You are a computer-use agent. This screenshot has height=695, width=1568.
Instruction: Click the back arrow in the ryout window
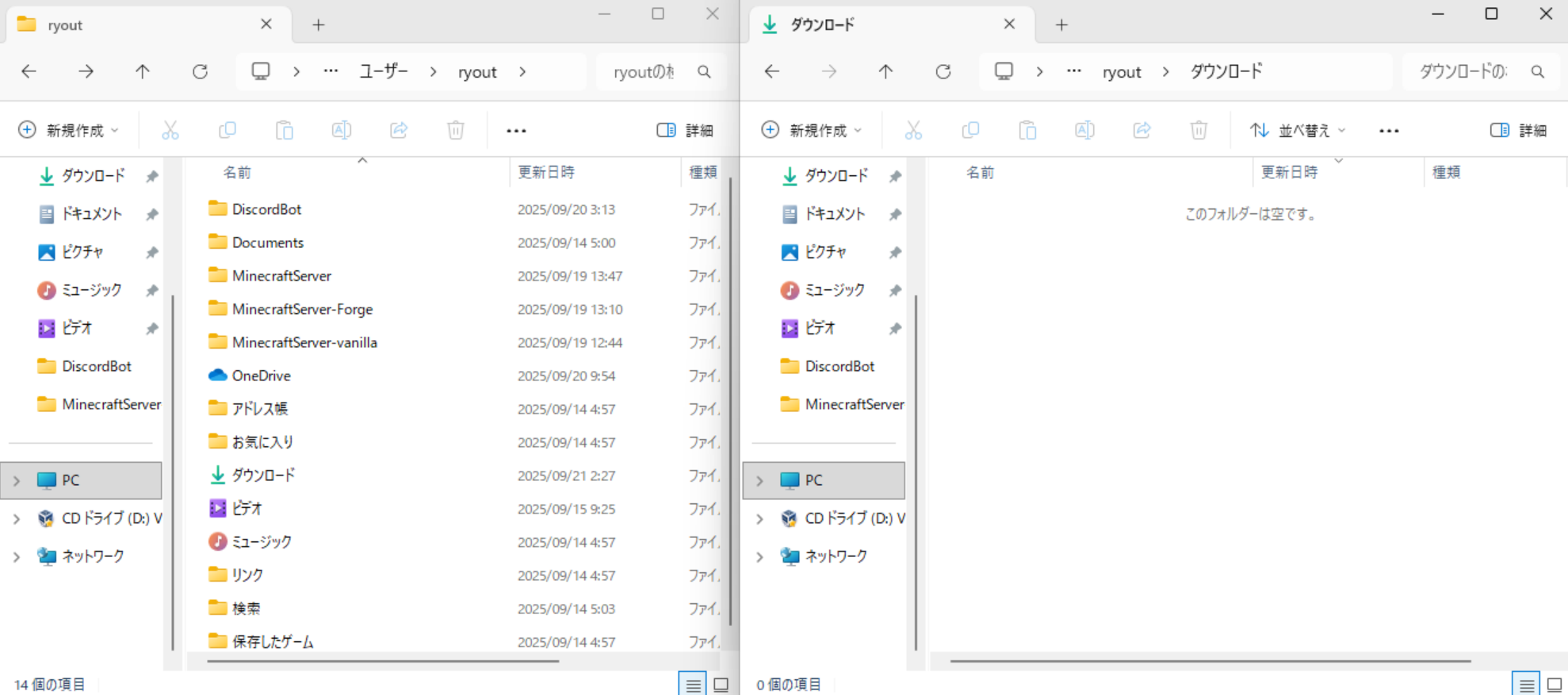coord(29,72)
